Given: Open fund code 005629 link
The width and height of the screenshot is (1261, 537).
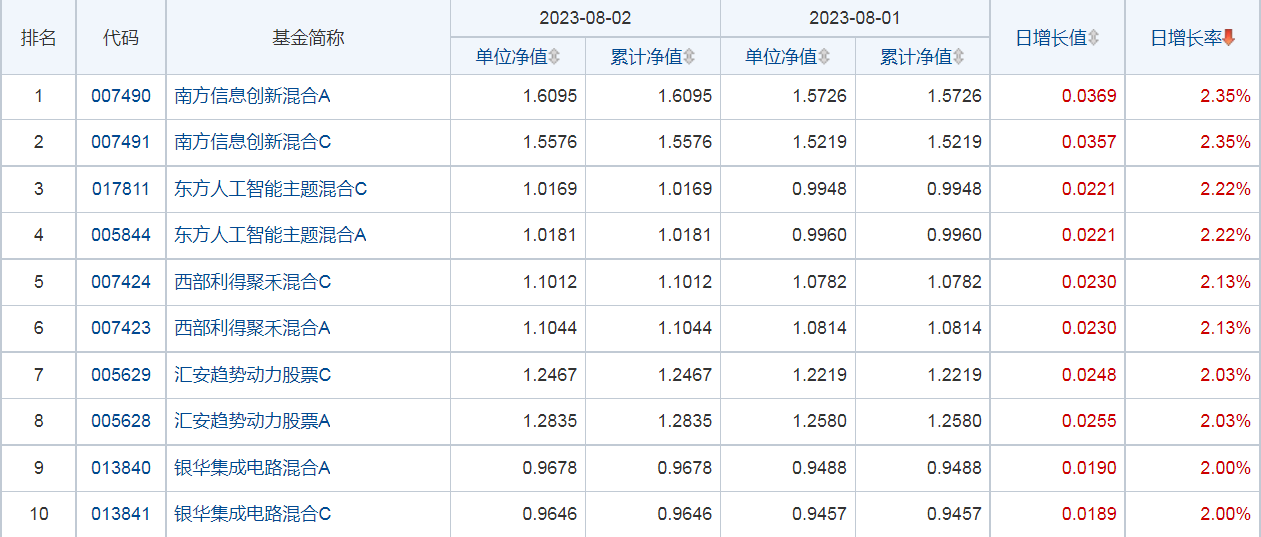Looking at the screenshot, I should pyautogui.click(x=121, y=375).
